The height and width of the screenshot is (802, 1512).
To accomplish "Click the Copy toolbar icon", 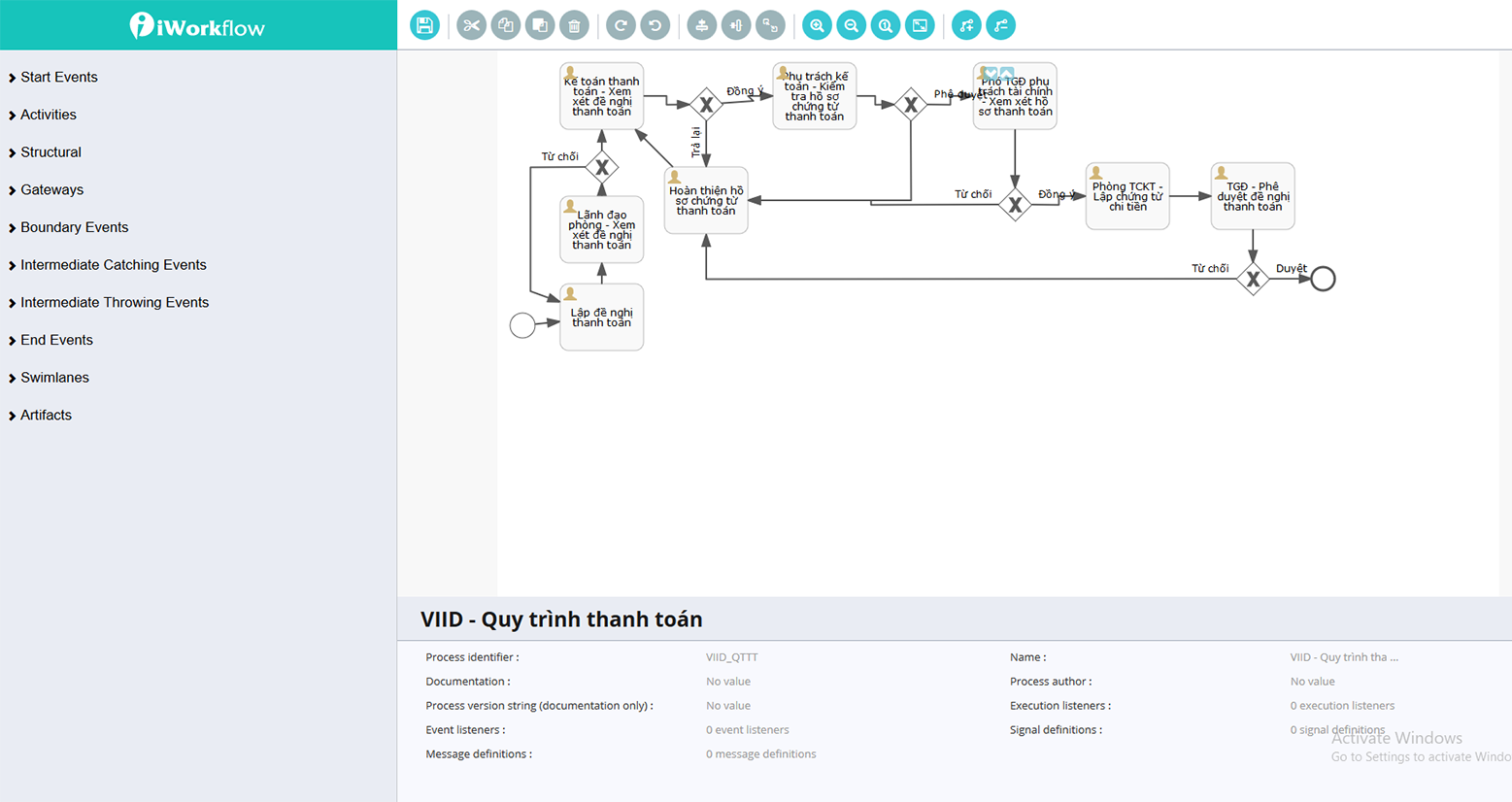I will click(505, 25).
